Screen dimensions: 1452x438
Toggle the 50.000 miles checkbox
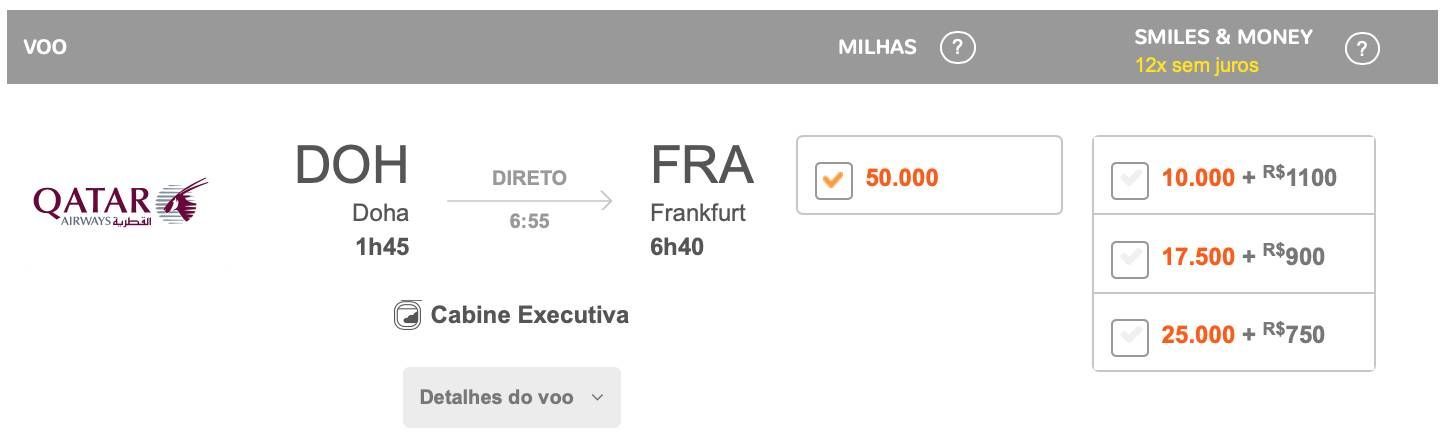click(x=833, y=180)
